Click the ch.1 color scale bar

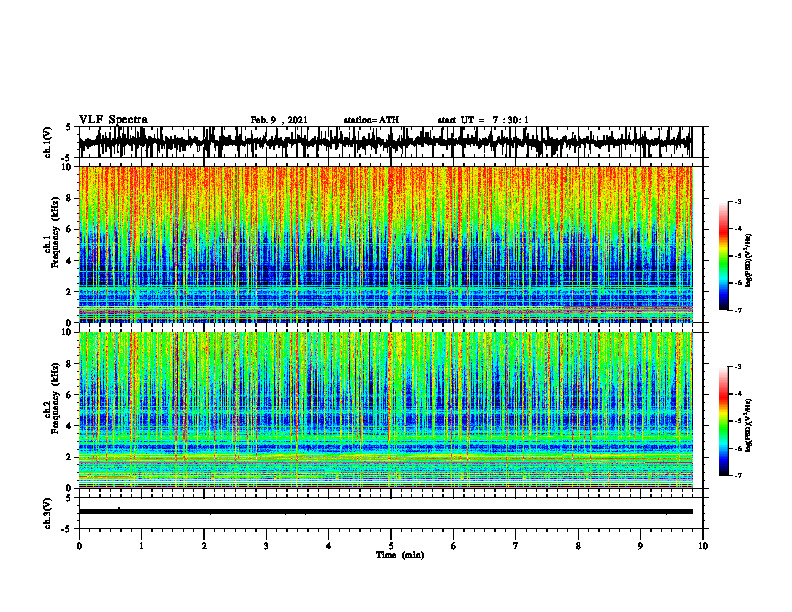click(x=724, y=256)
